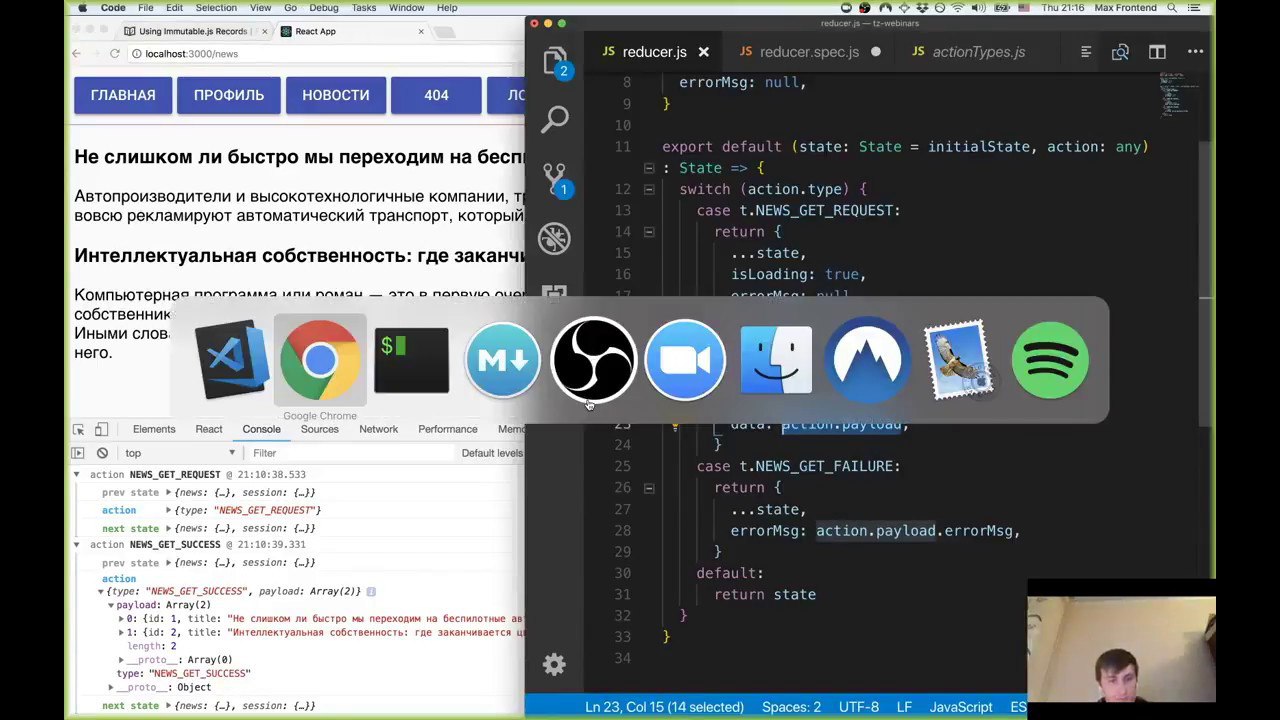Fold the switch block at line 12
The height and width of the screenshot is (720, 1280).
648,189
